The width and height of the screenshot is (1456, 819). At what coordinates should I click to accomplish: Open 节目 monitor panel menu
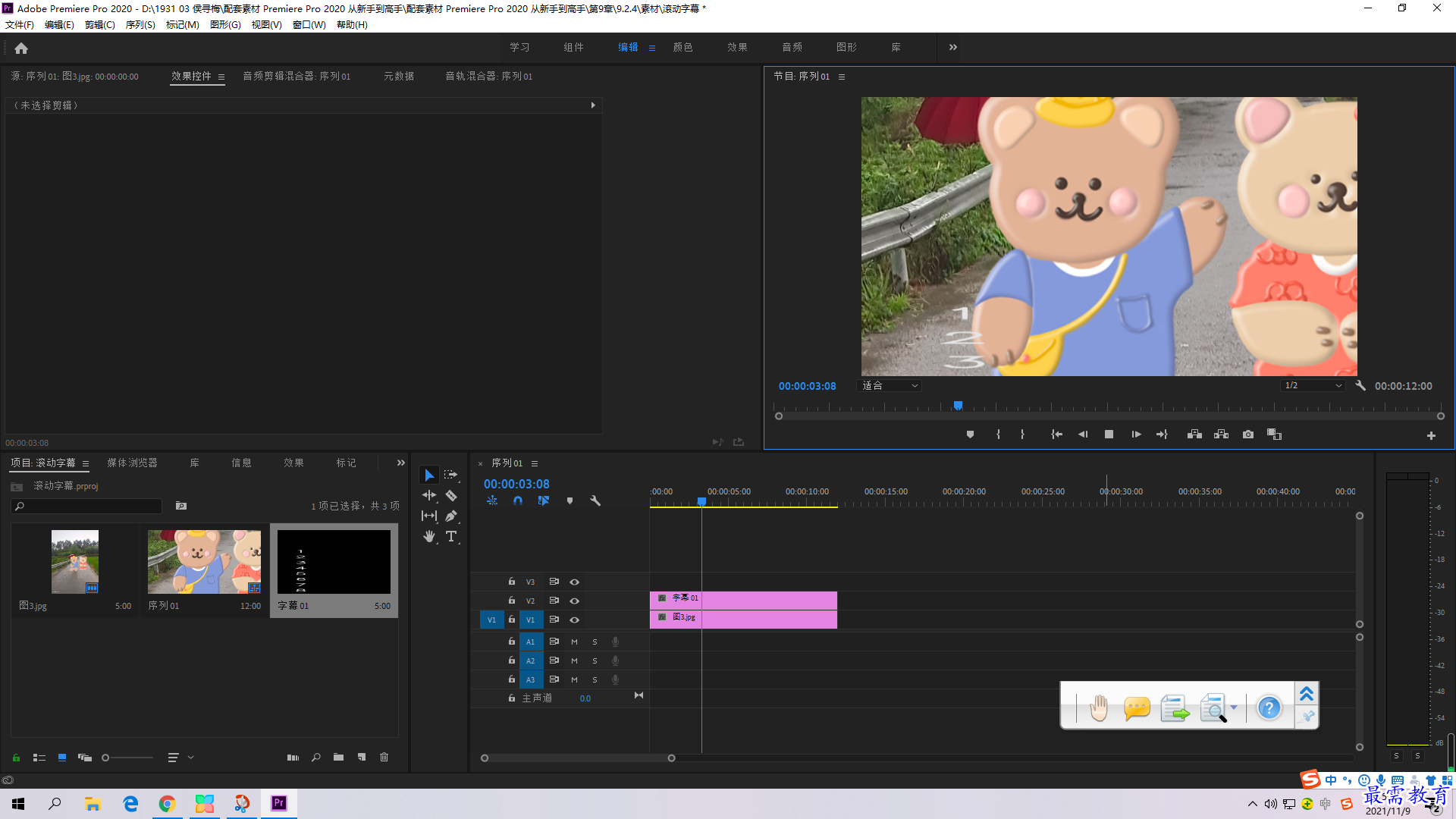click(842, 77)
